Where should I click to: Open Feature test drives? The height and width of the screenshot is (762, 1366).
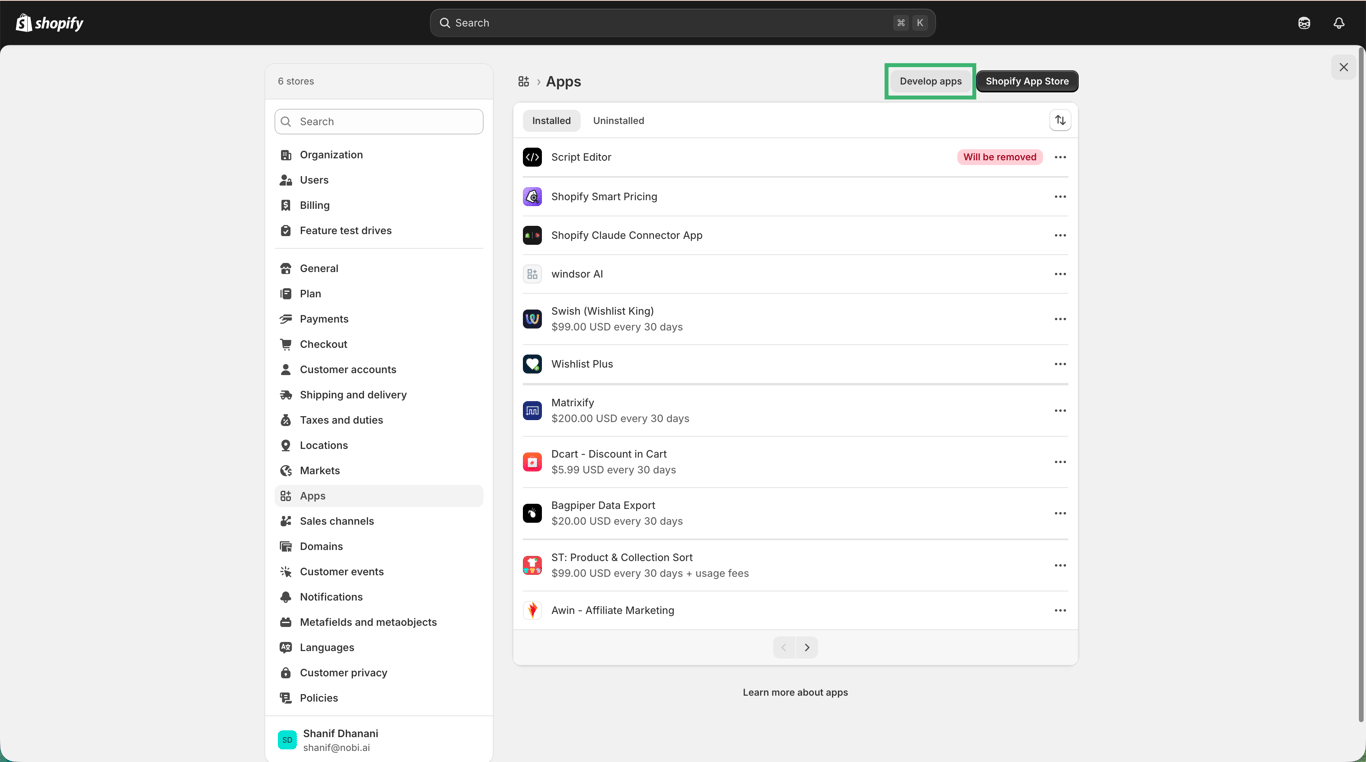(x=379, y=230)
